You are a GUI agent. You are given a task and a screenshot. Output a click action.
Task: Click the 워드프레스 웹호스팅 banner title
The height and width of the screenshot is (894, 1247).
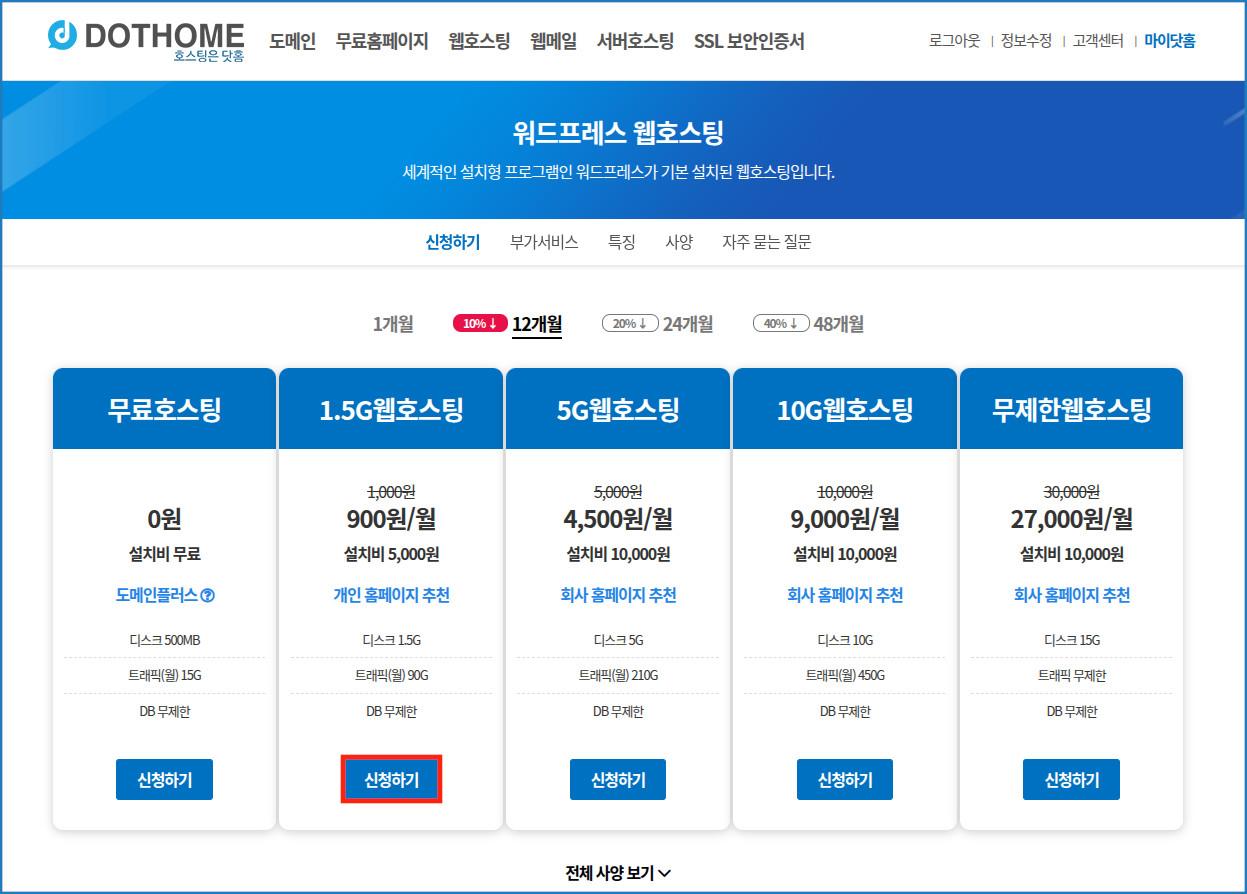pos(618,131)
